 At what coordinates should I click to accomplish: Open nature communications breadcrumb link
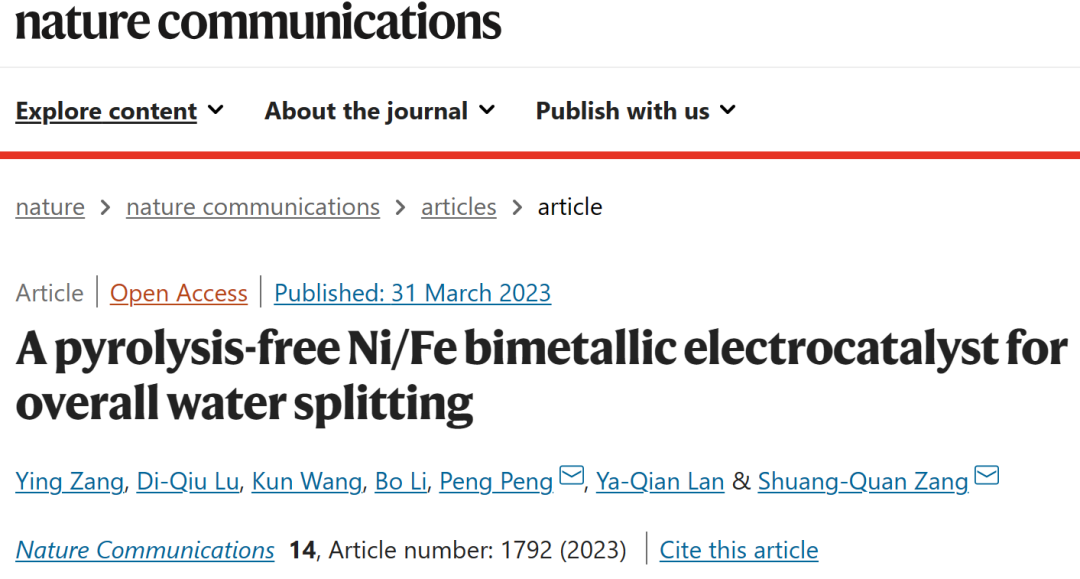pyautogui.click(x=253, y=207)
